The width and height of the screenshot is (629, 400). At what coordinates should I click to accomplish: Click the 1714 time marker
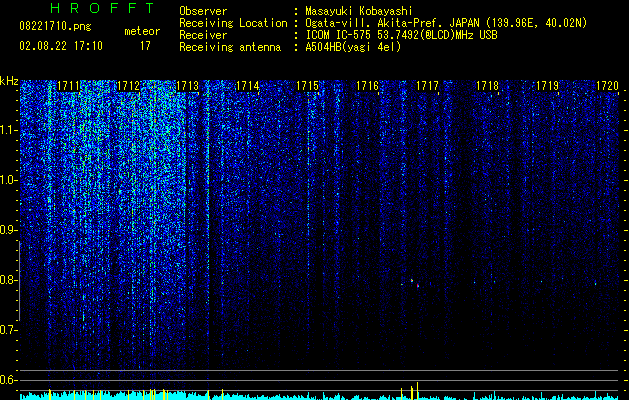tap(248, 86)
